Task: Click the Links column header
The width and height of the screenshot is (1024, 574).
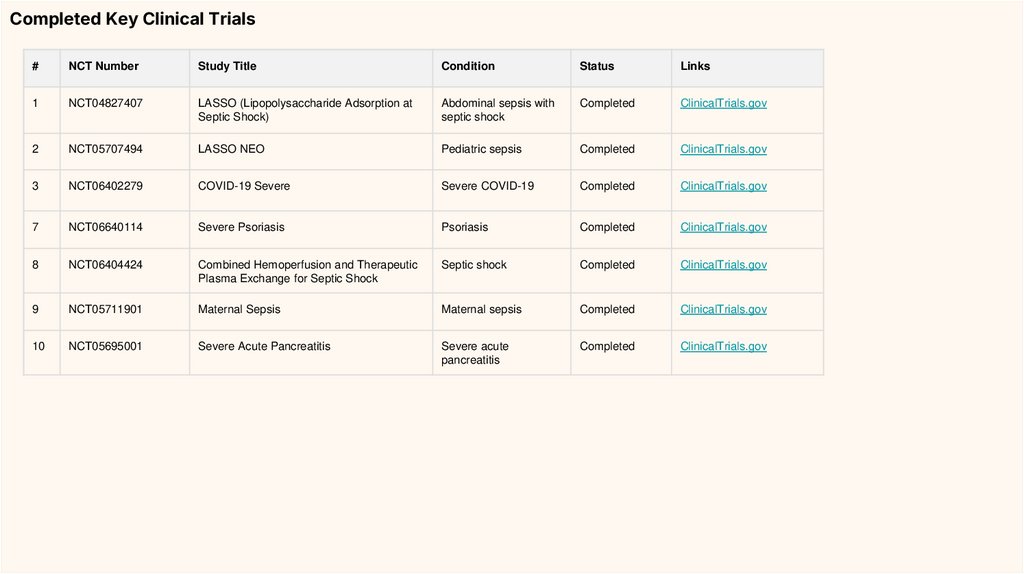Action: 695,66
